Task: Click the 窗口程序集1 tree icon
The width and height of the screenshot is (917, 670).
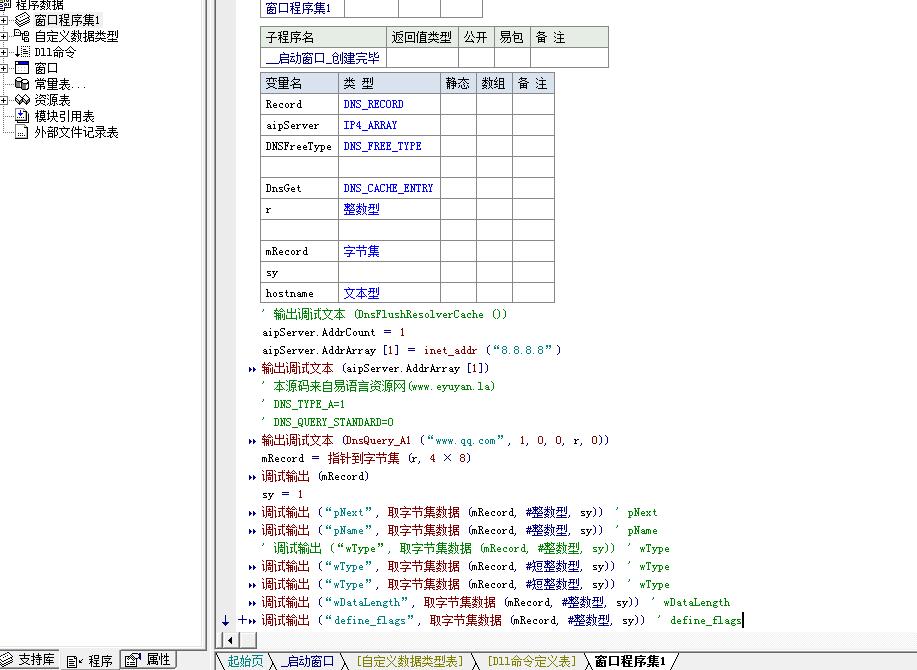Action: 22,20
